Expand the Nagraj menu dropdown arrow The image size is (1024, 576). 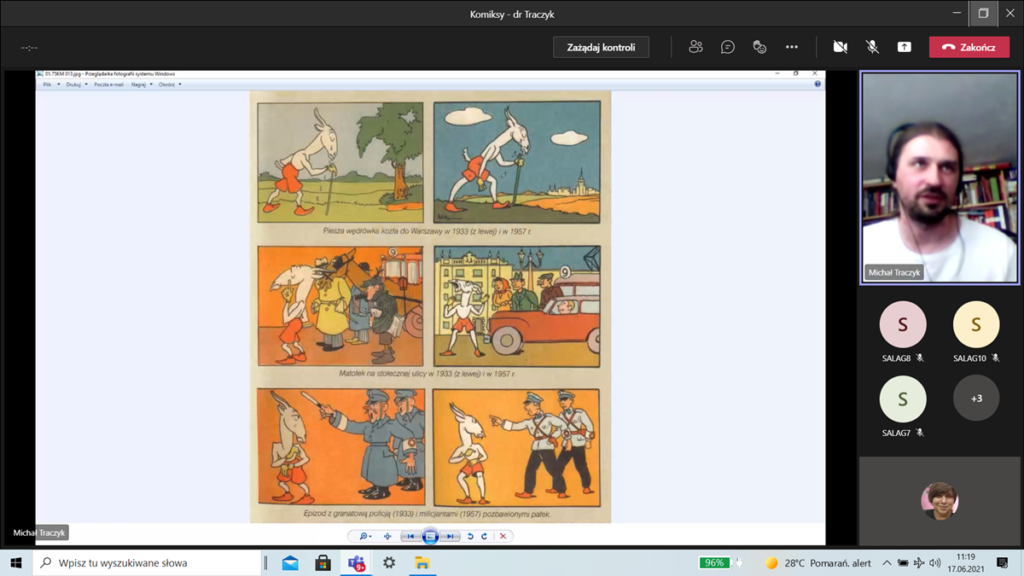click(x=151, y=84)
